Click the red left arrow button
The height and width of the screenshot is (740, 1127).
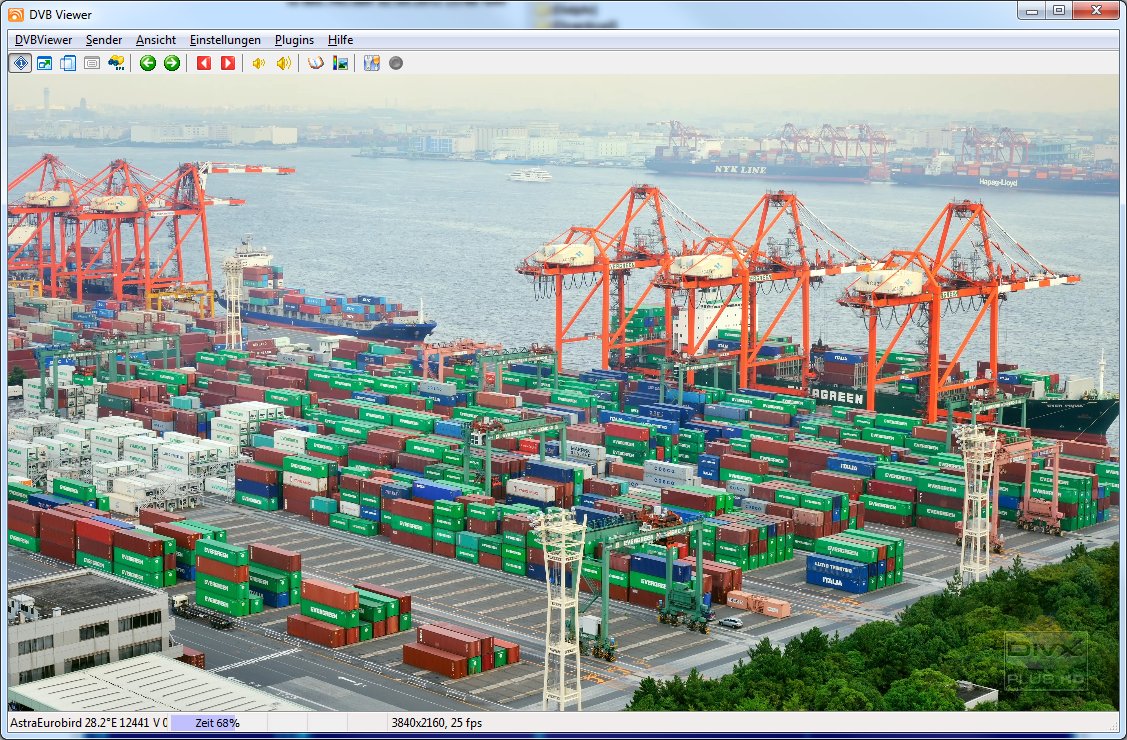(204, 63)
